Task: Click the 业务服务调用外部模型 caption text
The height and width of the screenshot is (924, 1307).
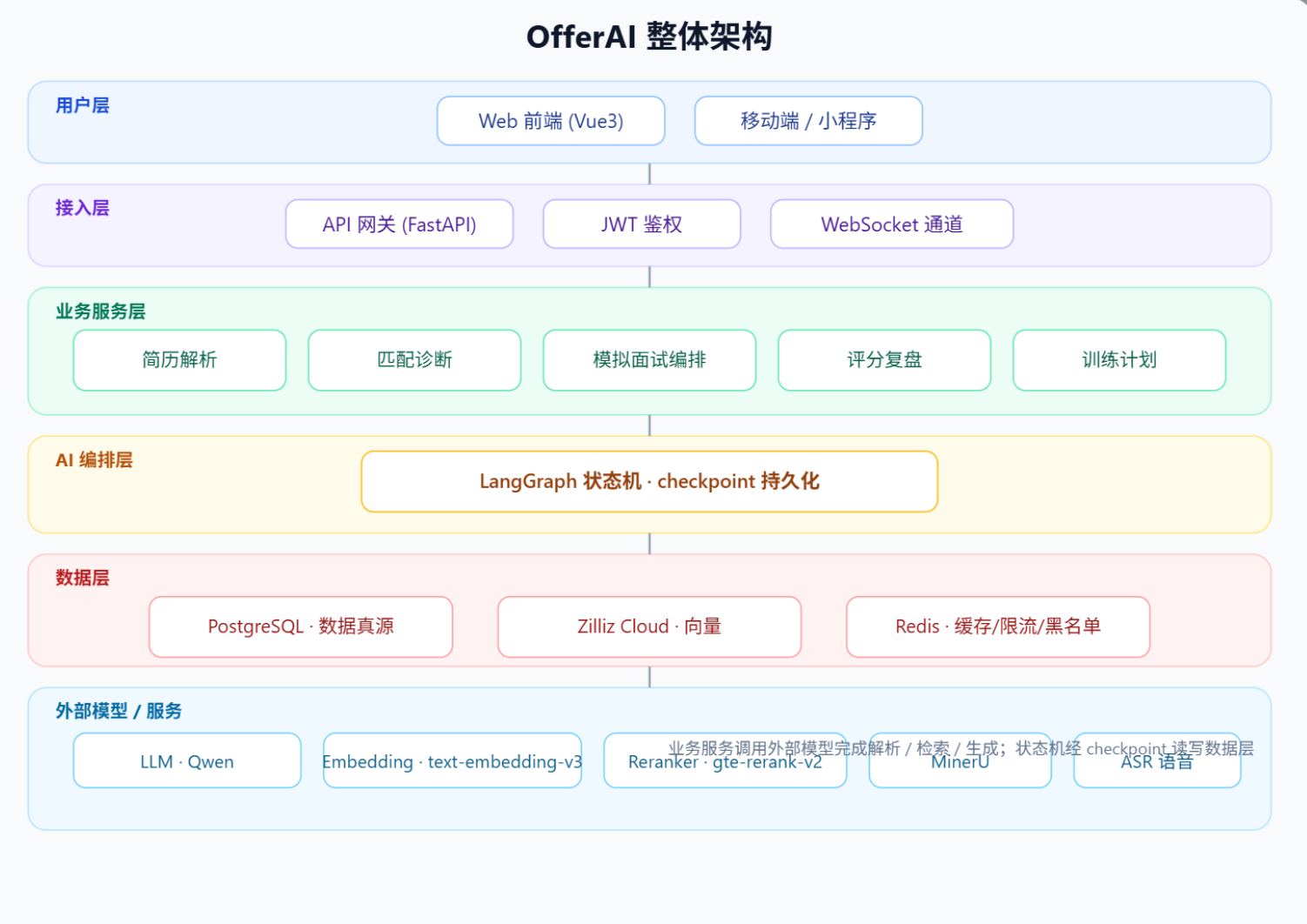Action: pos(961,748)
